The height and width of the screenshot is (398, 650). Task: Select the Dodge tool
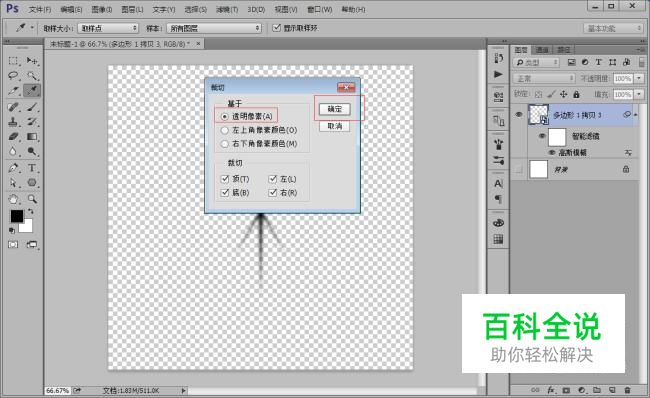pyautogui.click(x=32, y=151)
